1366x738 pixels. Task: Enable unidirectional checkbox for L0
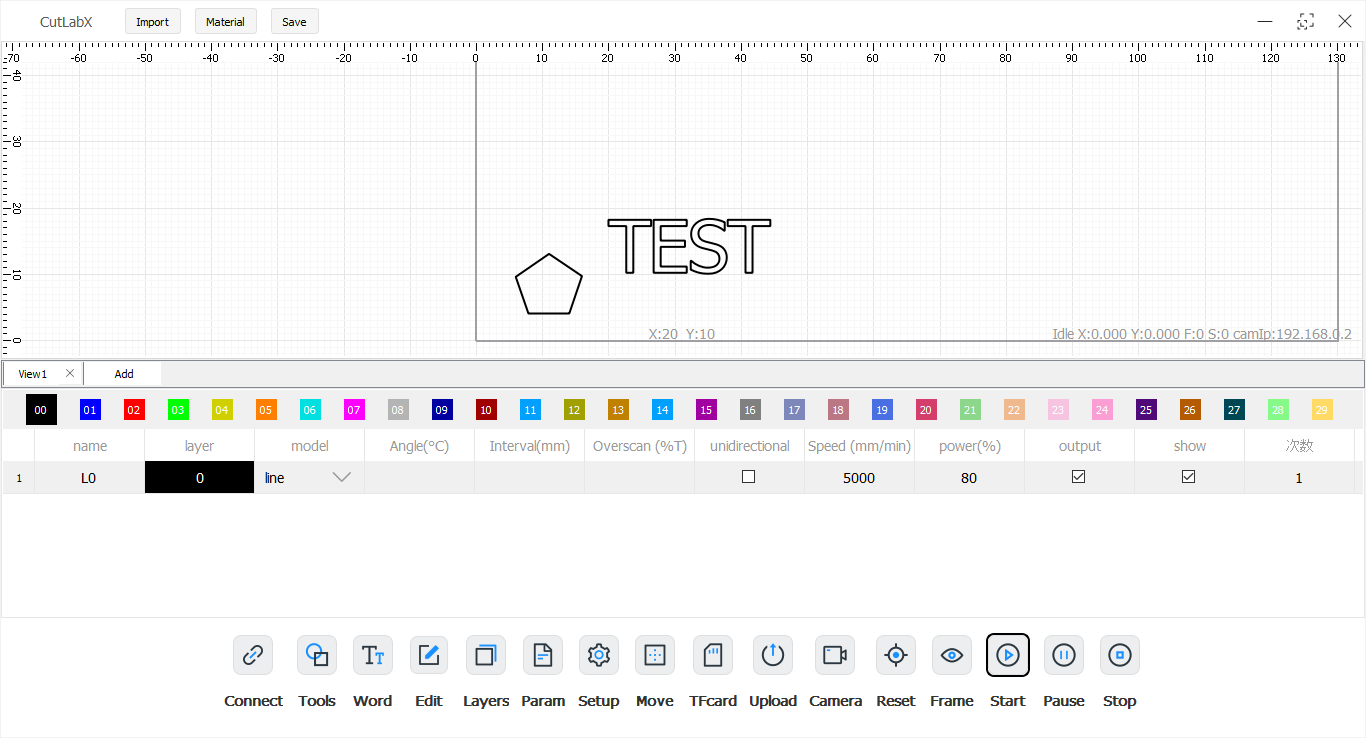click(748, 477)
